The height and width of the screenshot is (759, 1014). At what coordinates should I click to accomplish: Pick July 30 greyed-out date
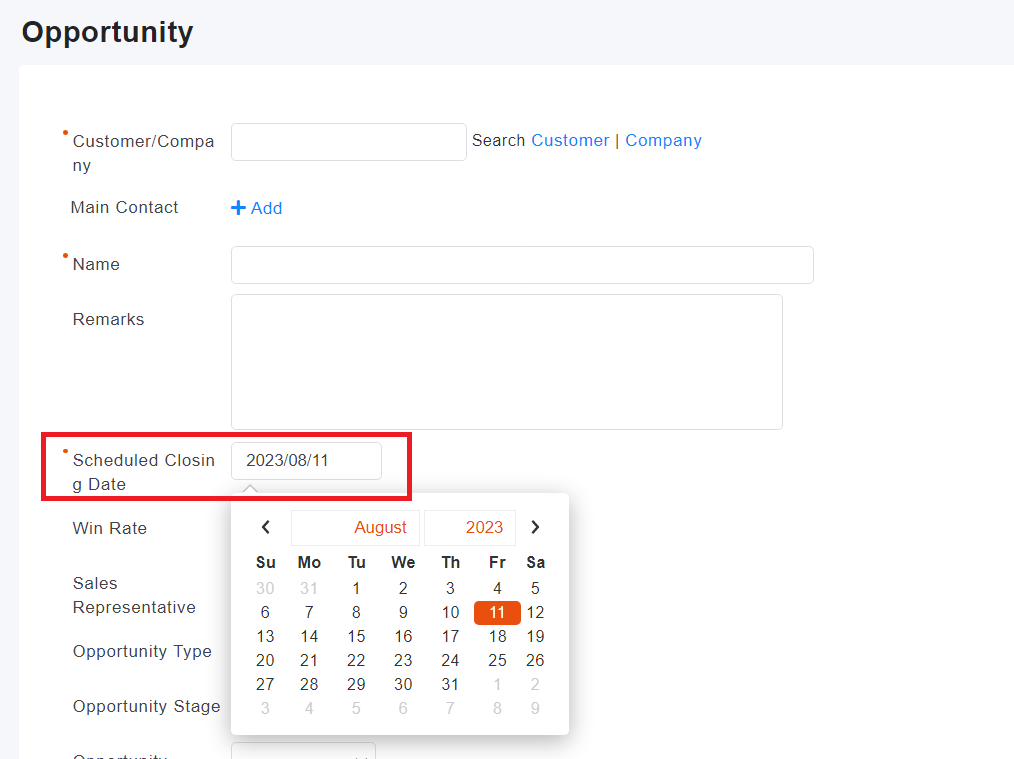pyautogui.click(x=265, y=588)
